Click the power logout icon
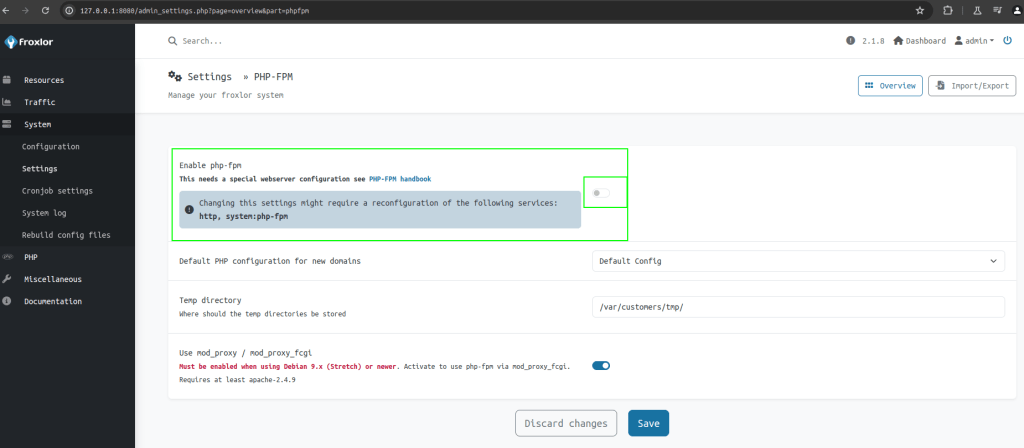The height and width of the screenshot is (448, 1024). 1007,41
